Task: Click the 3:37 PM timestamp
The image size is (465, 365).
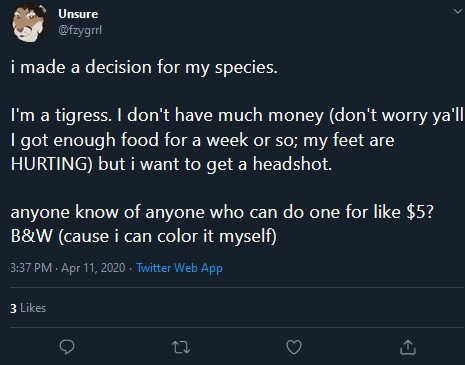Action: click(31, 268)
